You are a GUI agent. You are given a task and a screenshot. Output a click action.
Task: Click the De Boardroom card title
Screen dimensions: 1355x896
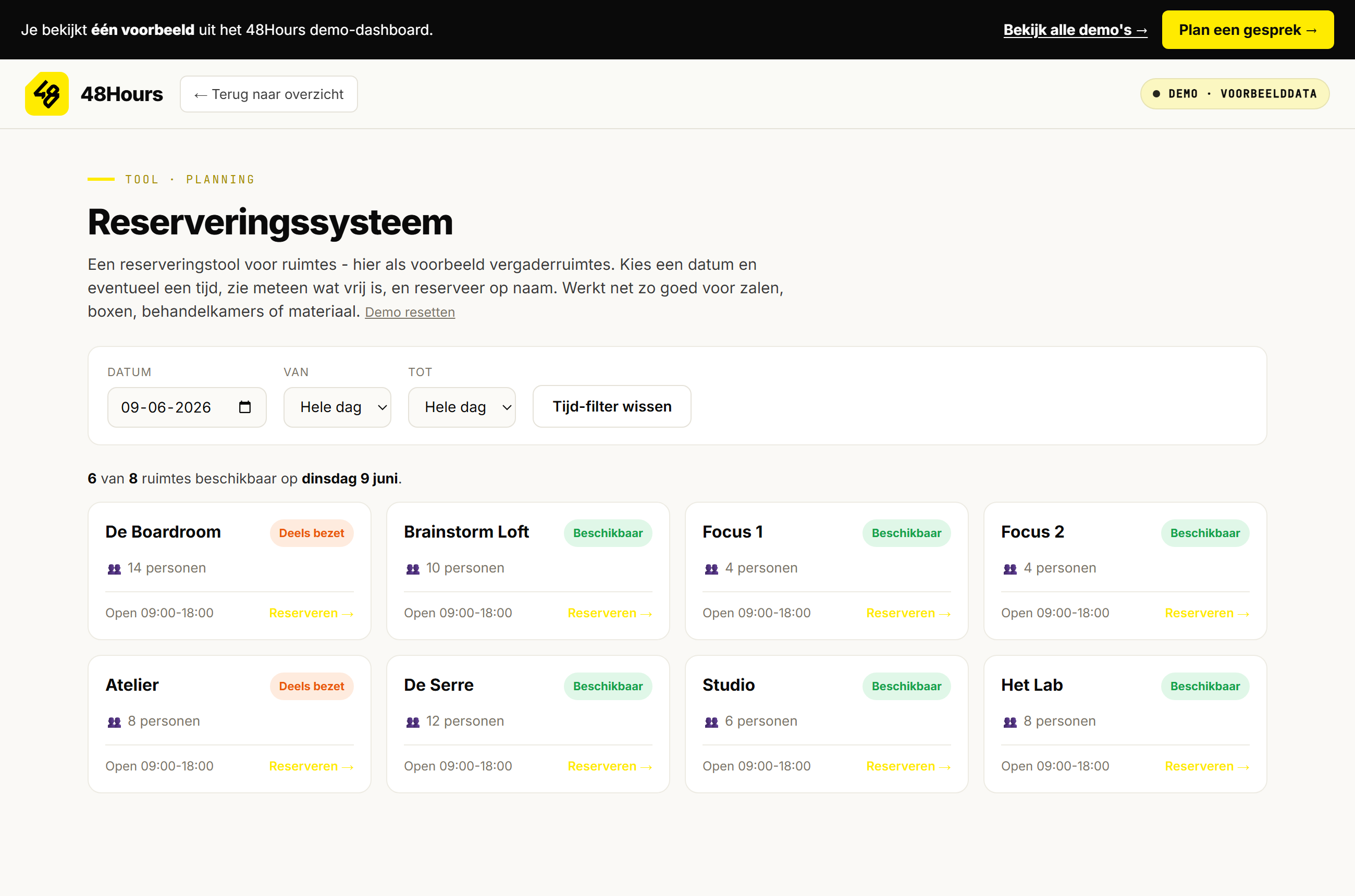coord(163,531)
